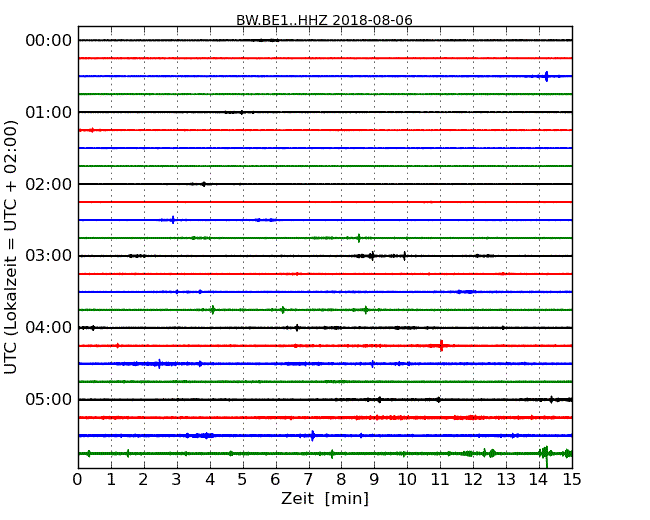Click x-axis tick label 3
Image resolution: width=650 pixels, height=520 pixels.
tap(177, 480)
